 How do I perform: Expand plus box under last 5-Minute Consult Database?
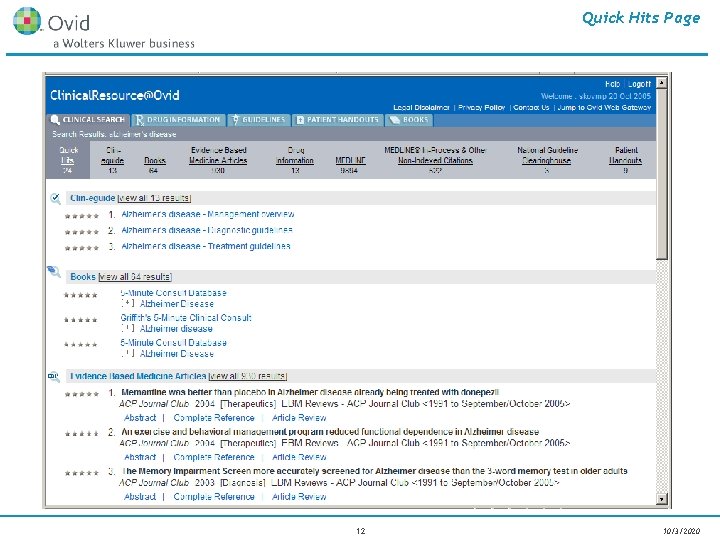(x=128, y=354)
